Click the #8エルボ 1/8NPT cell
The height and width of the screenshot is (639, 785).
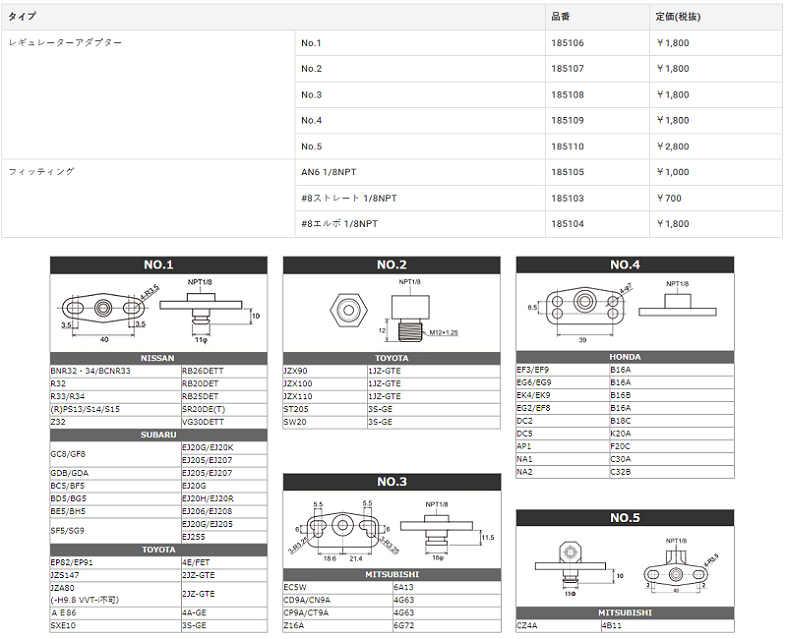point(420,223)
